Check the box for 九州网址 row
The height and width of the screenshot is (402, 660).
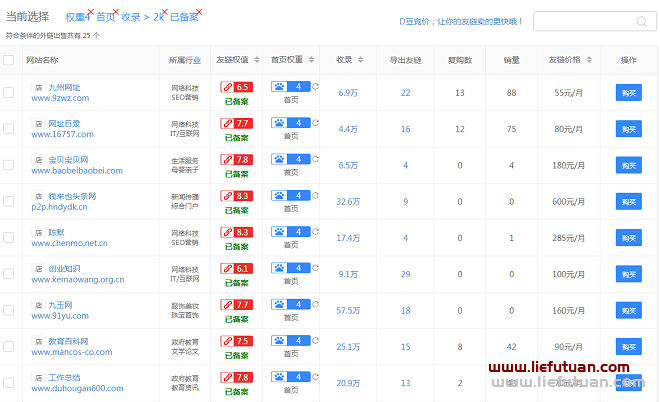click(x=8, y=92)
